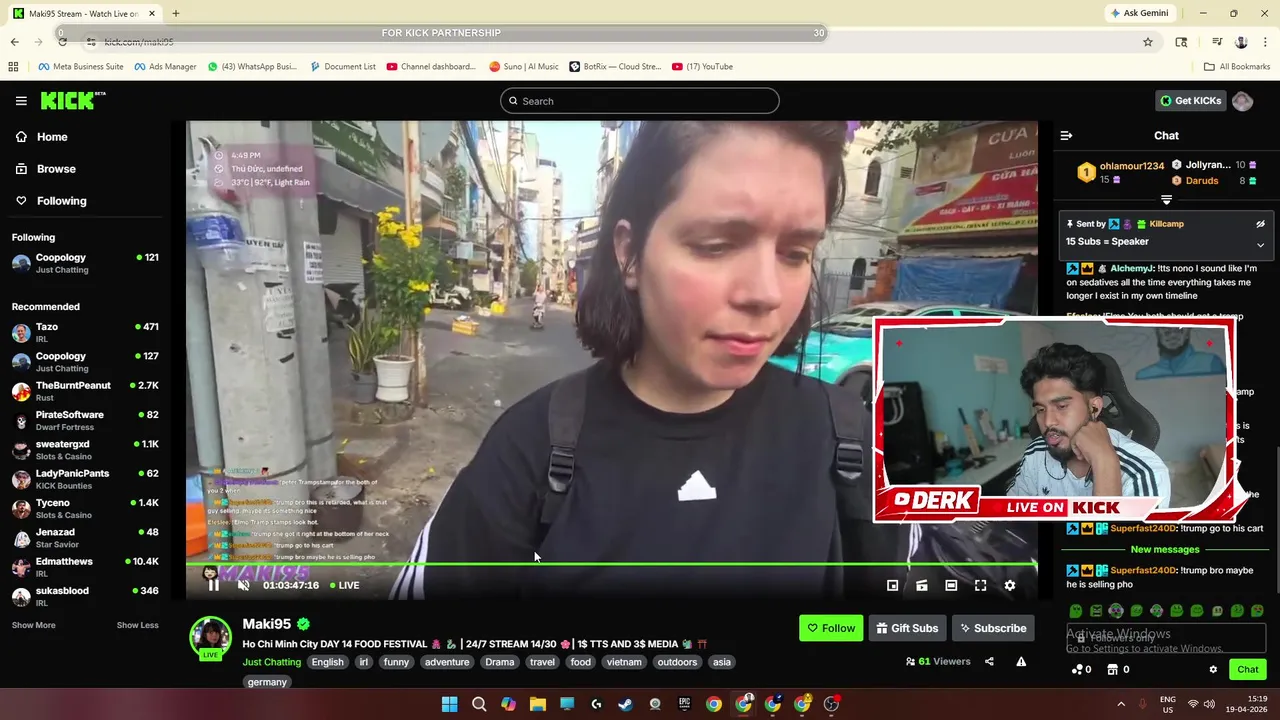Image resolution: width=1280 pixels, height=720 pixels.
Task: Bookmark this page star icon
Action: tap(1148, 42)
